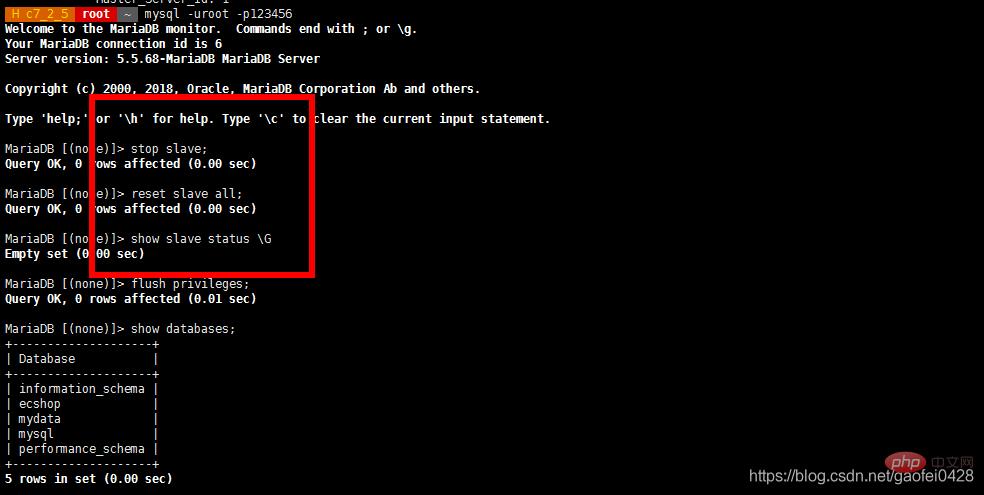
Task: Select the performance_schema database row
Action: click(x=82, y=449)
